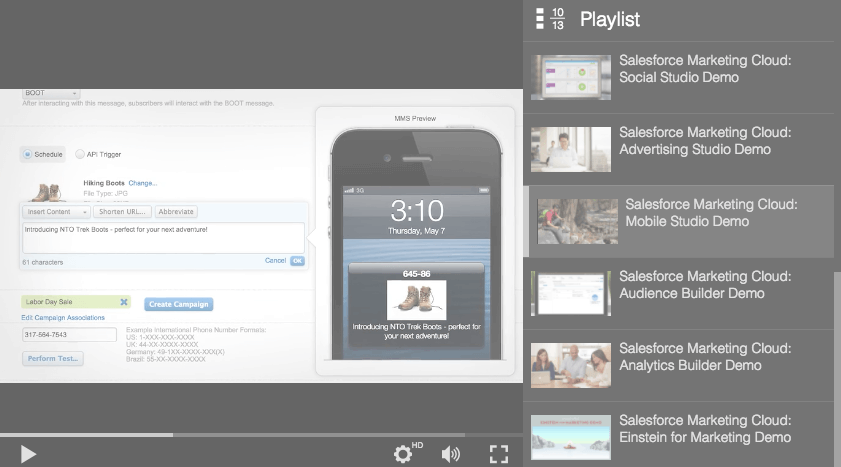Open Edit Campaign Associations link

[63, 318]
